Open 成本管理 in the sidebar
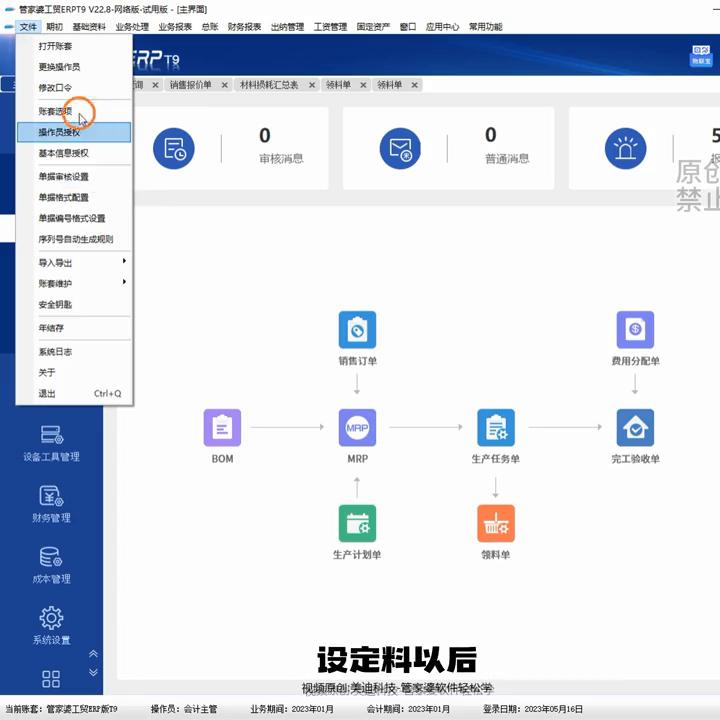 point(51,565)
